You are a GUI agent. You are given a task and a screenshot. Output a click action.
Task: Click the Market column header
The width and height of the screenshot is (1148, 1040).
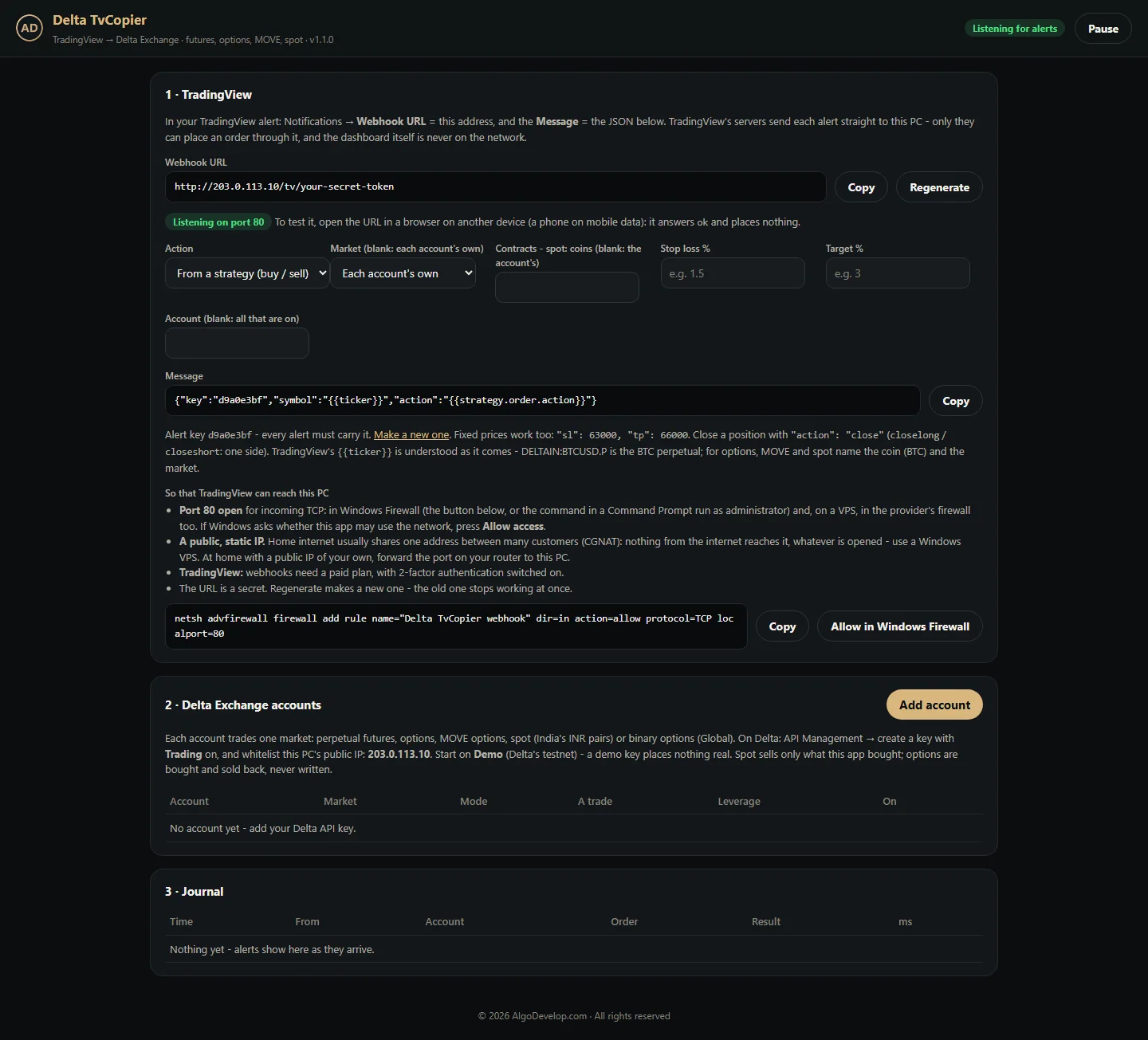click(x=340, y=801)
